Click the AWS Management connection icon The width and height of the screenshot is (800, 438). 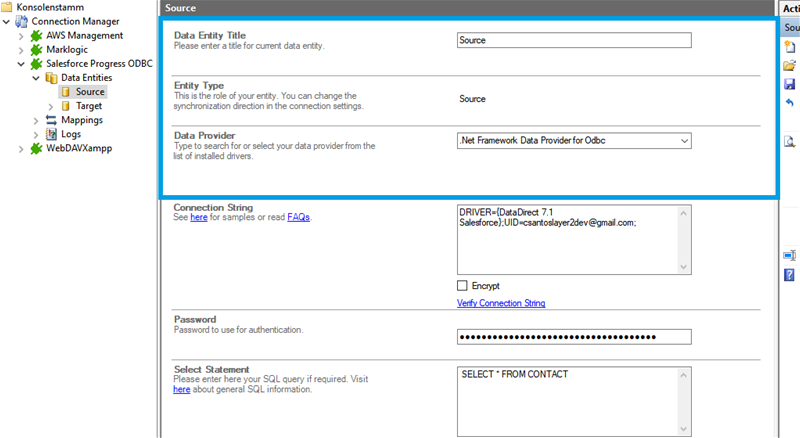tap(38, 36)
